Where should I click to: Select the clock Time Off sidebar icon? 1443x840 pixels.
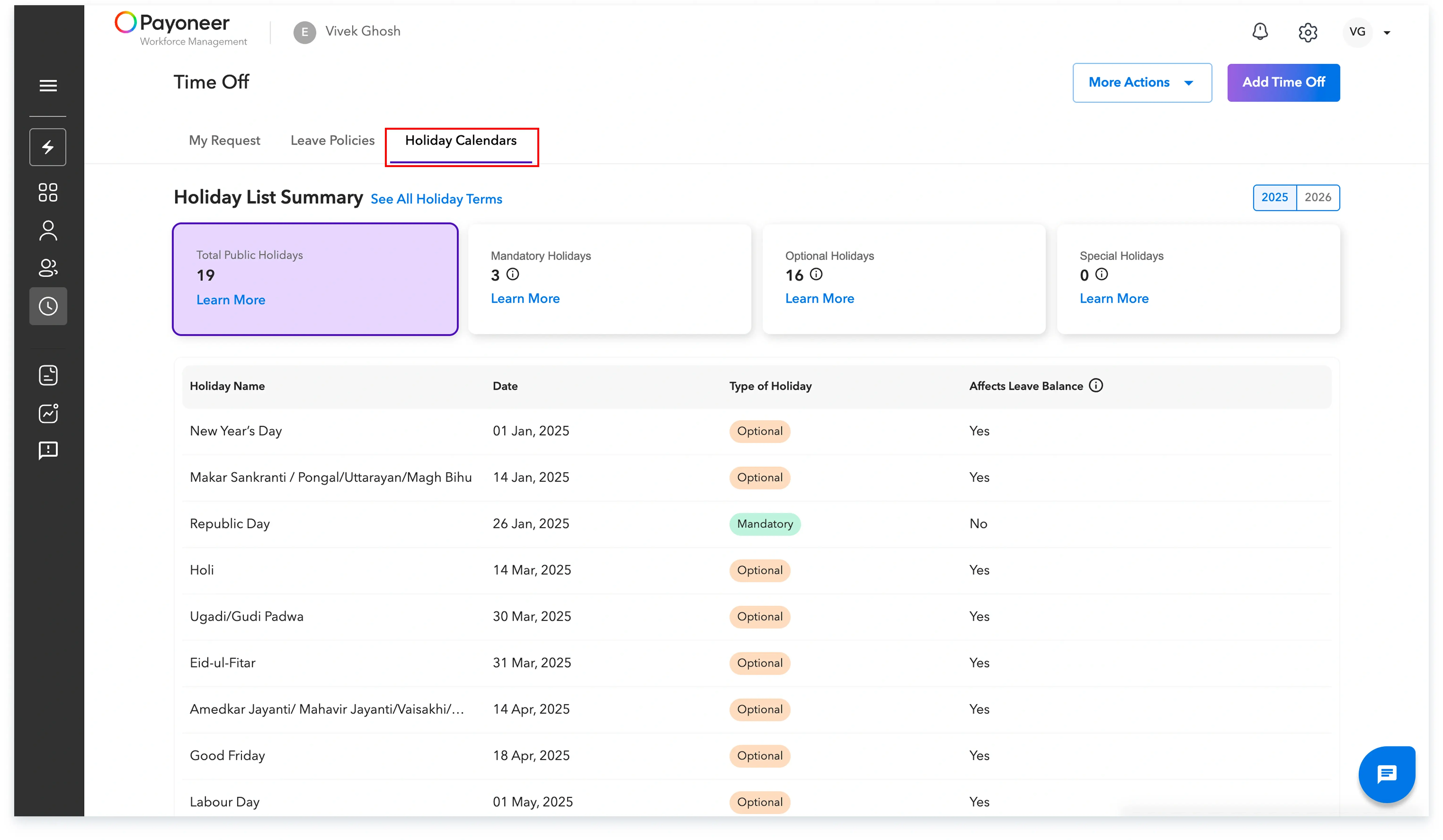[x=48, y=306]
